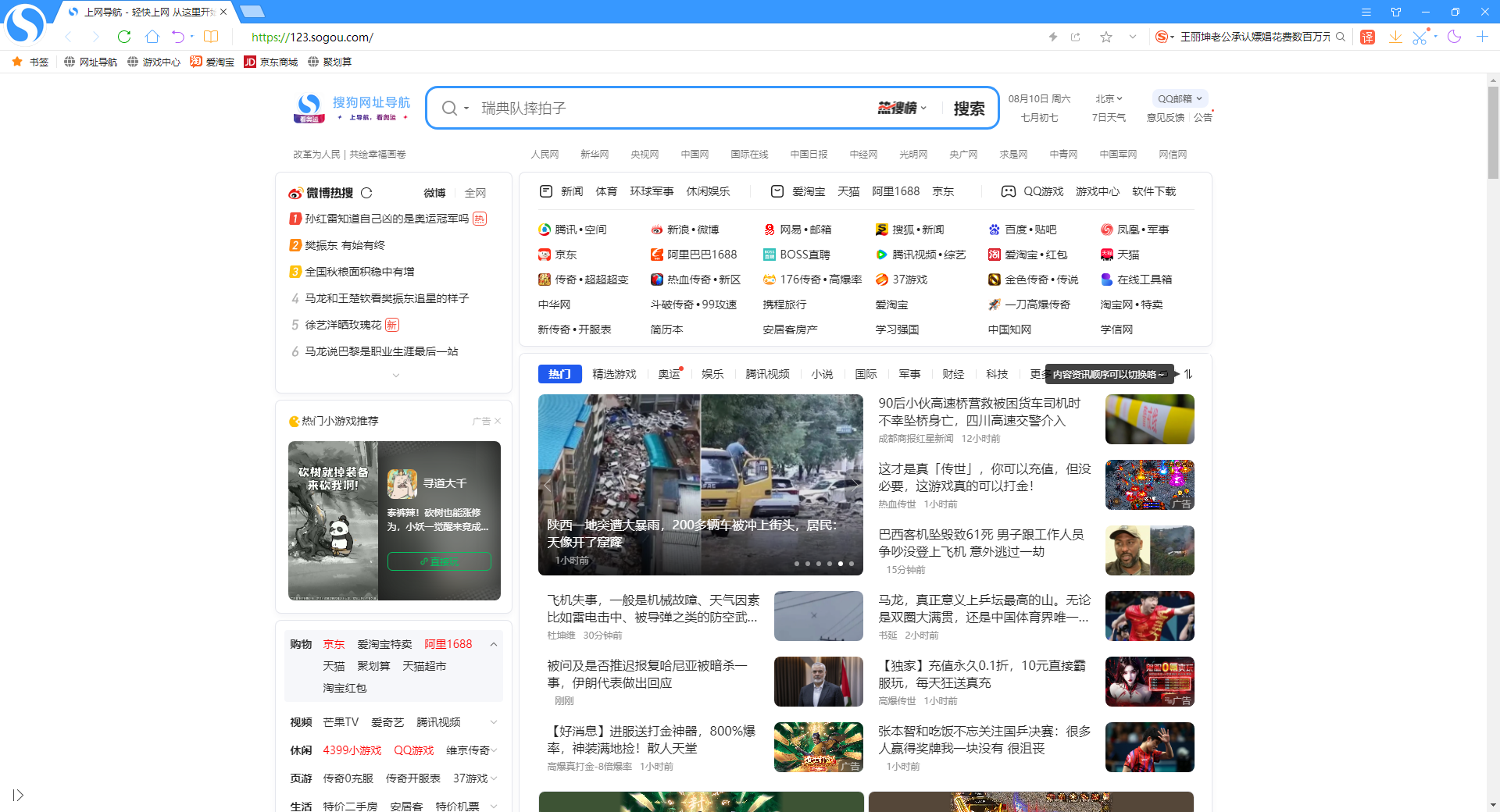Open the download manager arrow icon
The height and width of the screenshot is (812, 1500).
[x=1396, y=37]
